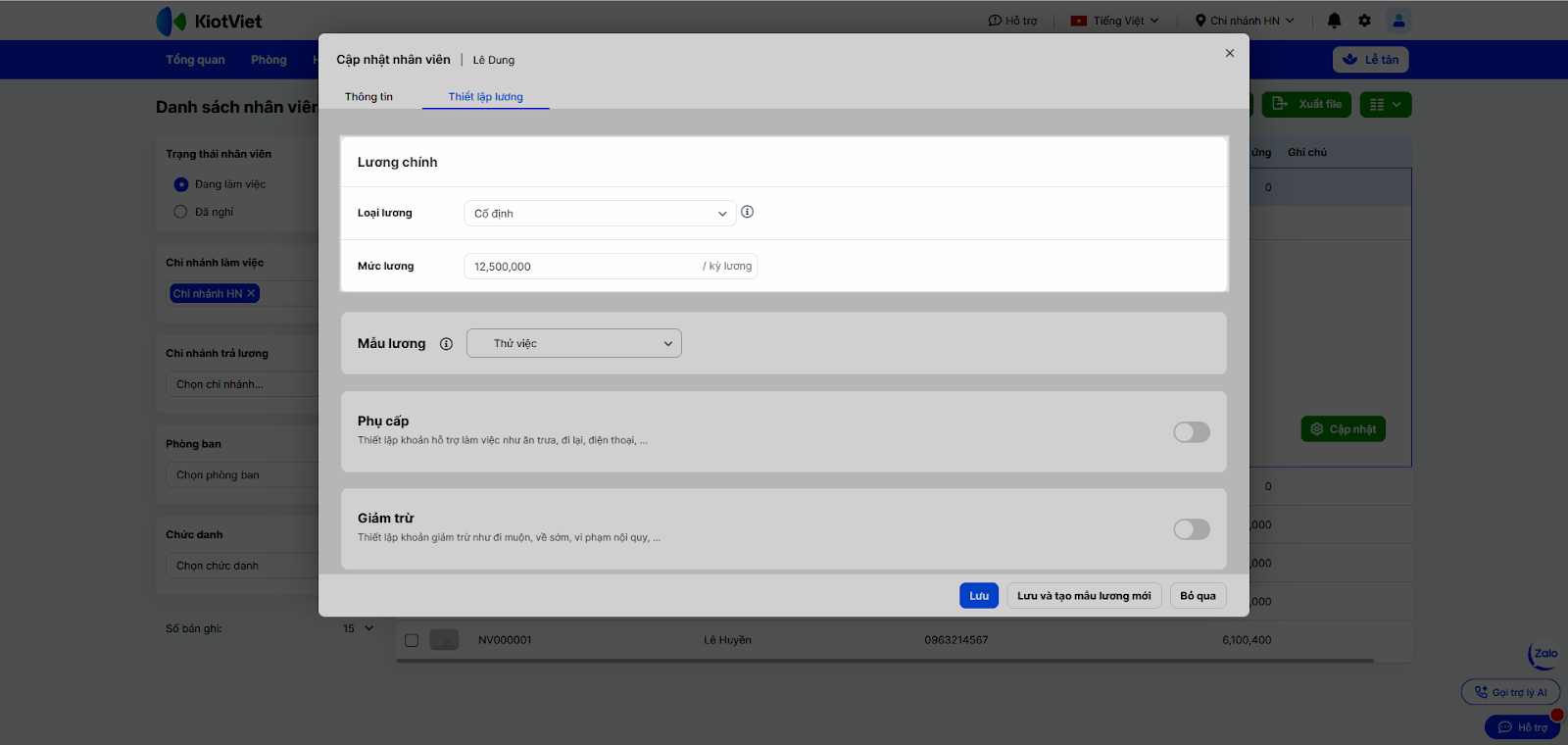Image resolution: width=1568 pixels, height=745 pixels.
Task: Click the user account avatar icon
Action: (1398, 21)
